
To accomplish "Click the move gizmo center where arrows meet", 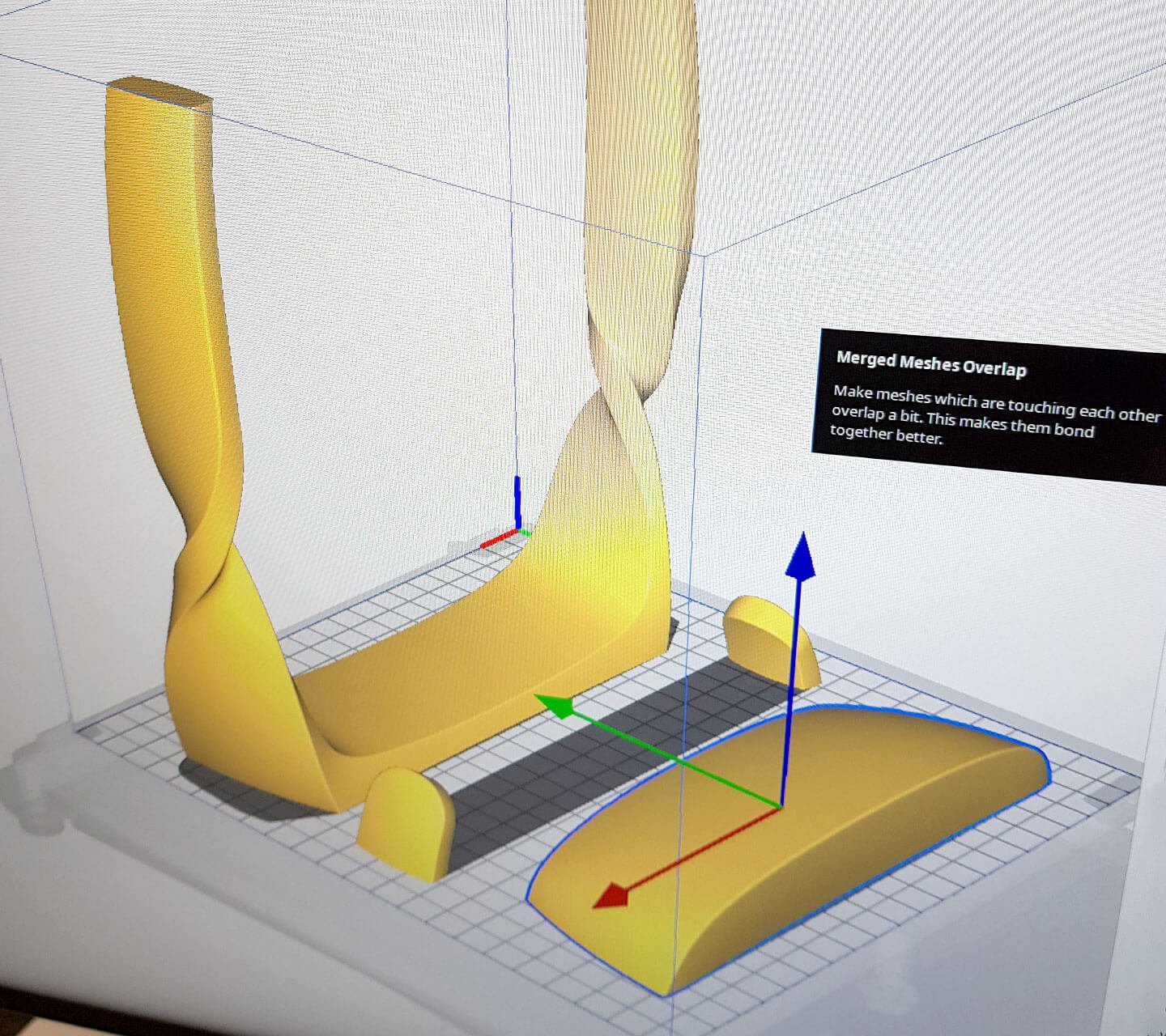I will pos(781,806).
